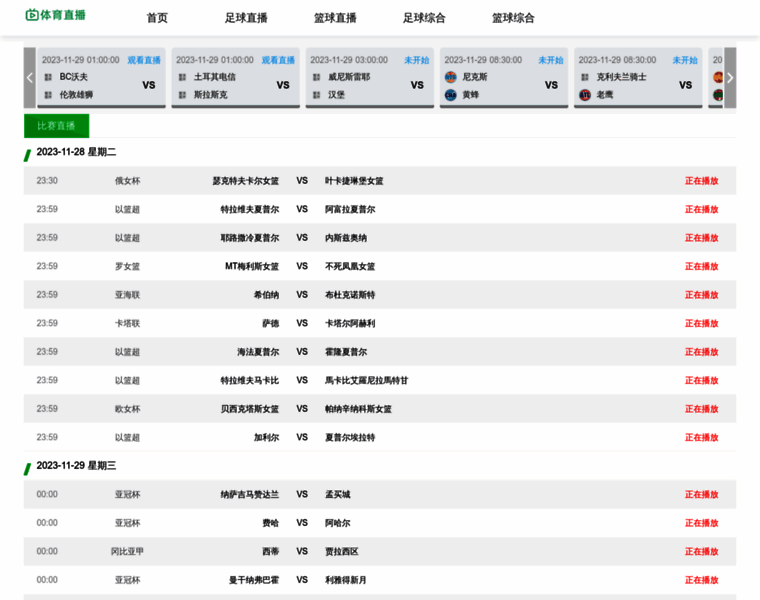
Task: Click the 黄蜂 team logo
Action: coord(450,95)
